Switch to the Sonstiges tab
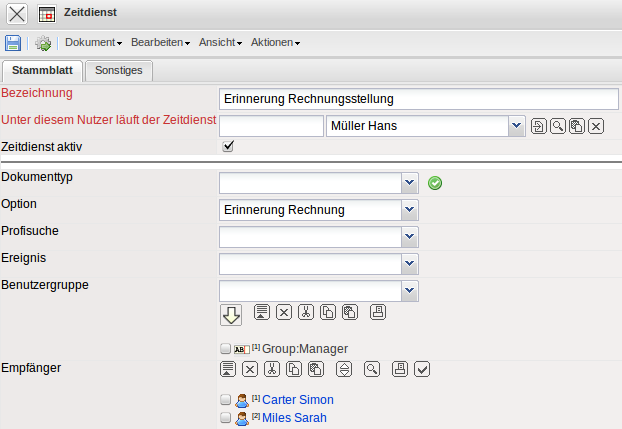The image size is (622, 429). [118, 70]
